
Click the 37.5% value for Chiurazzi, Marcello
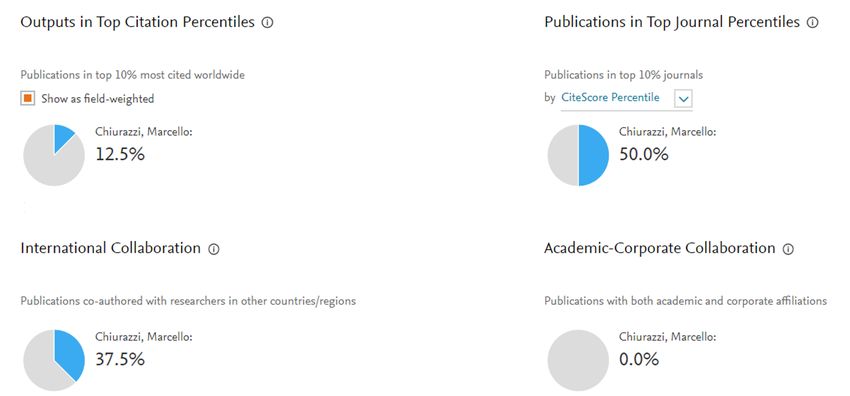coord(120,359)
